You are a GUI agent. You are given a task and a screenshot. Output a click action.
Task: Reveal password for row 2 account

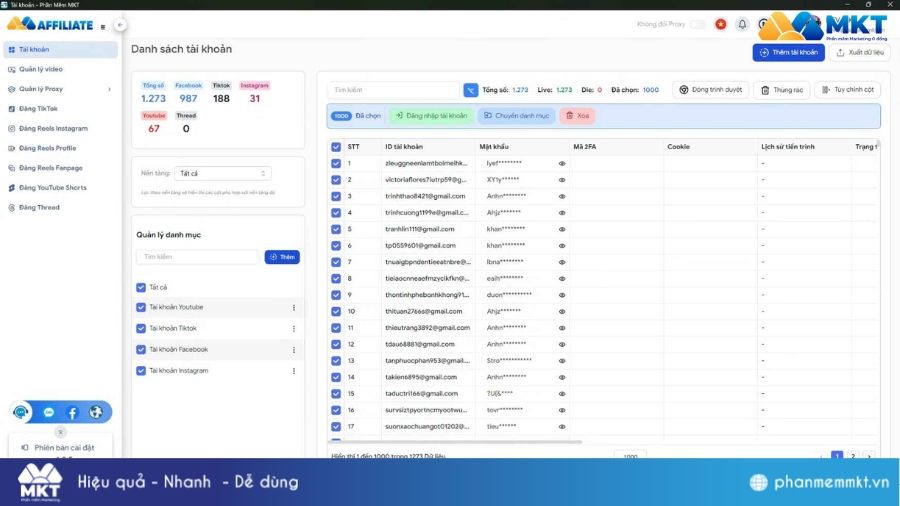pyautogui.click(x=562, y=180)
